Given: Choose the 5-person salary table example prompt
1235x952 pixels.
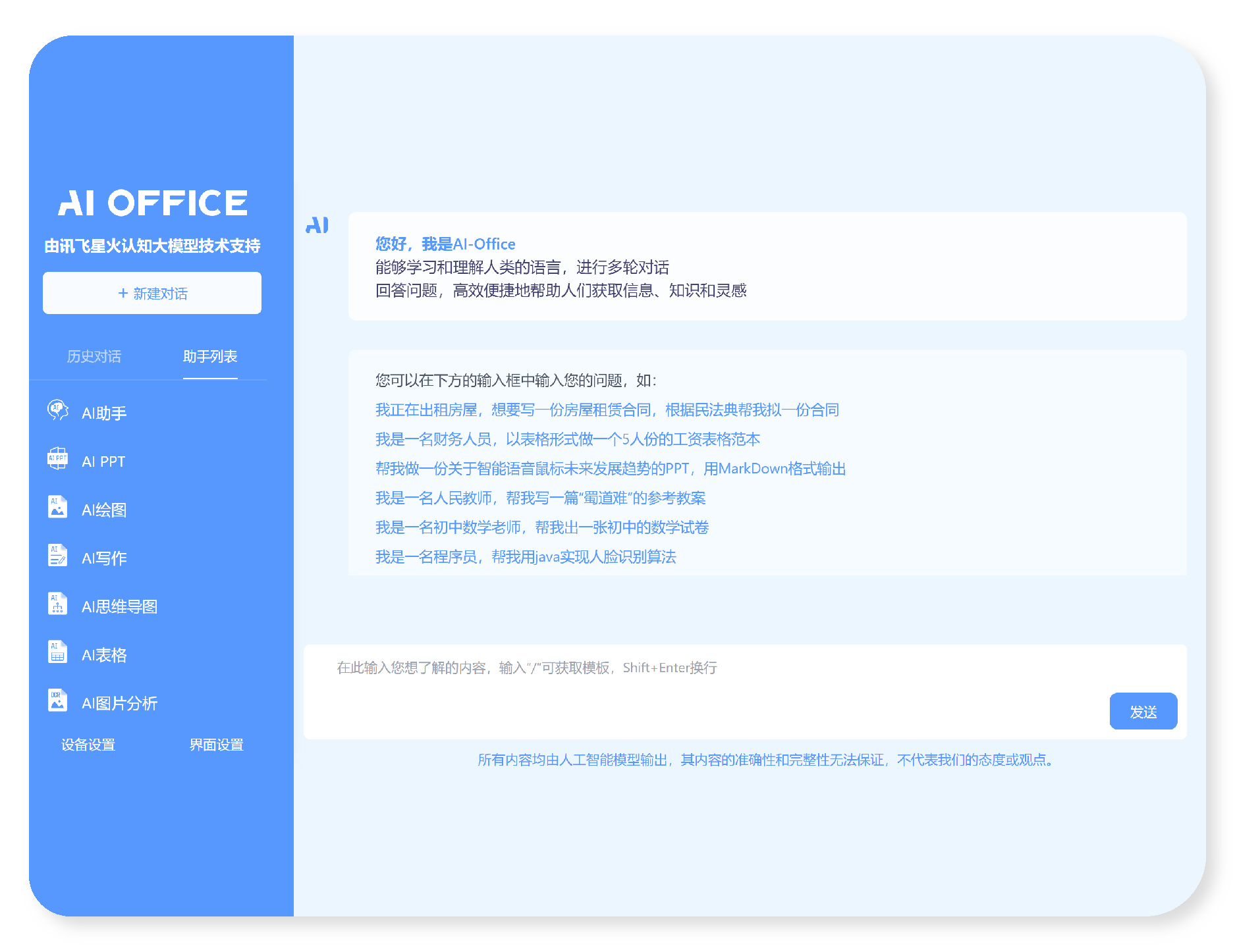Looking at the screenshot, I should (567, 440).
